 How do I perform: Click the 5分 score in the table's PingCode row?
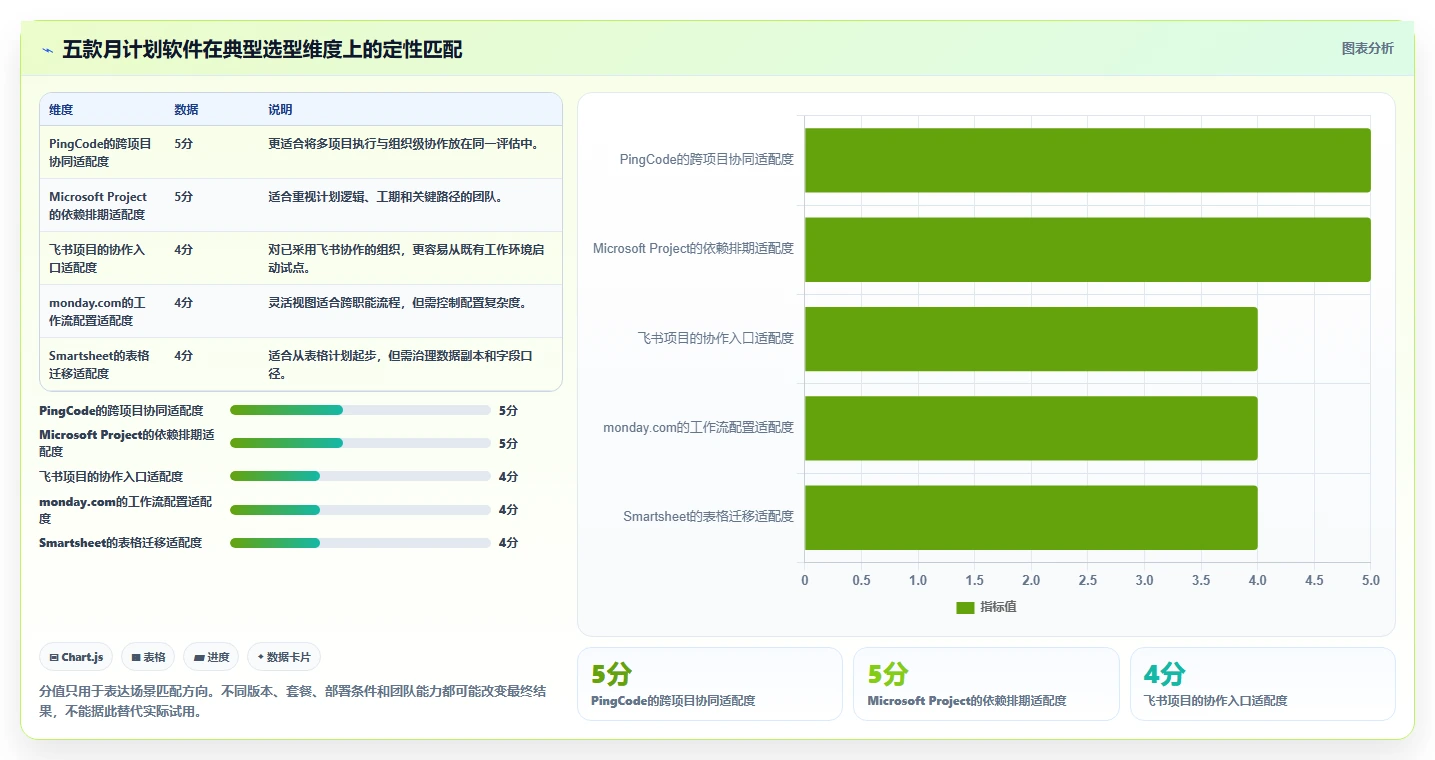(x=184, y=143)
